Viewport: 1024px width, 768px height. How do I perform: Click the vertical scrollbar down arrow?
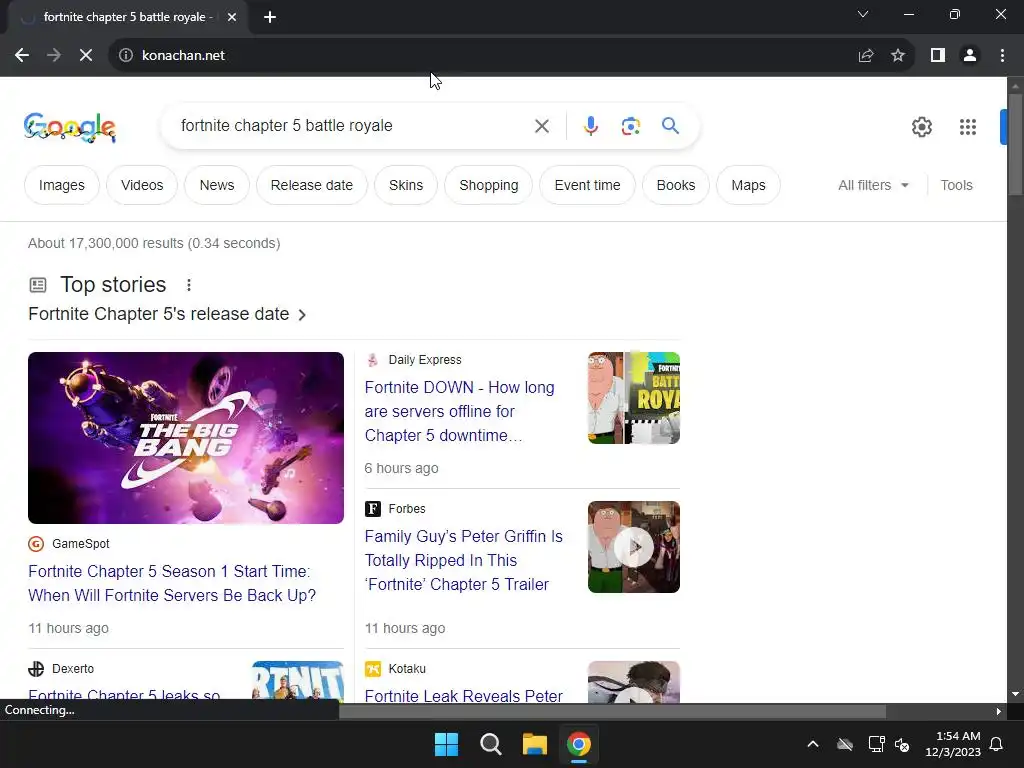(x=1015, y=694)
